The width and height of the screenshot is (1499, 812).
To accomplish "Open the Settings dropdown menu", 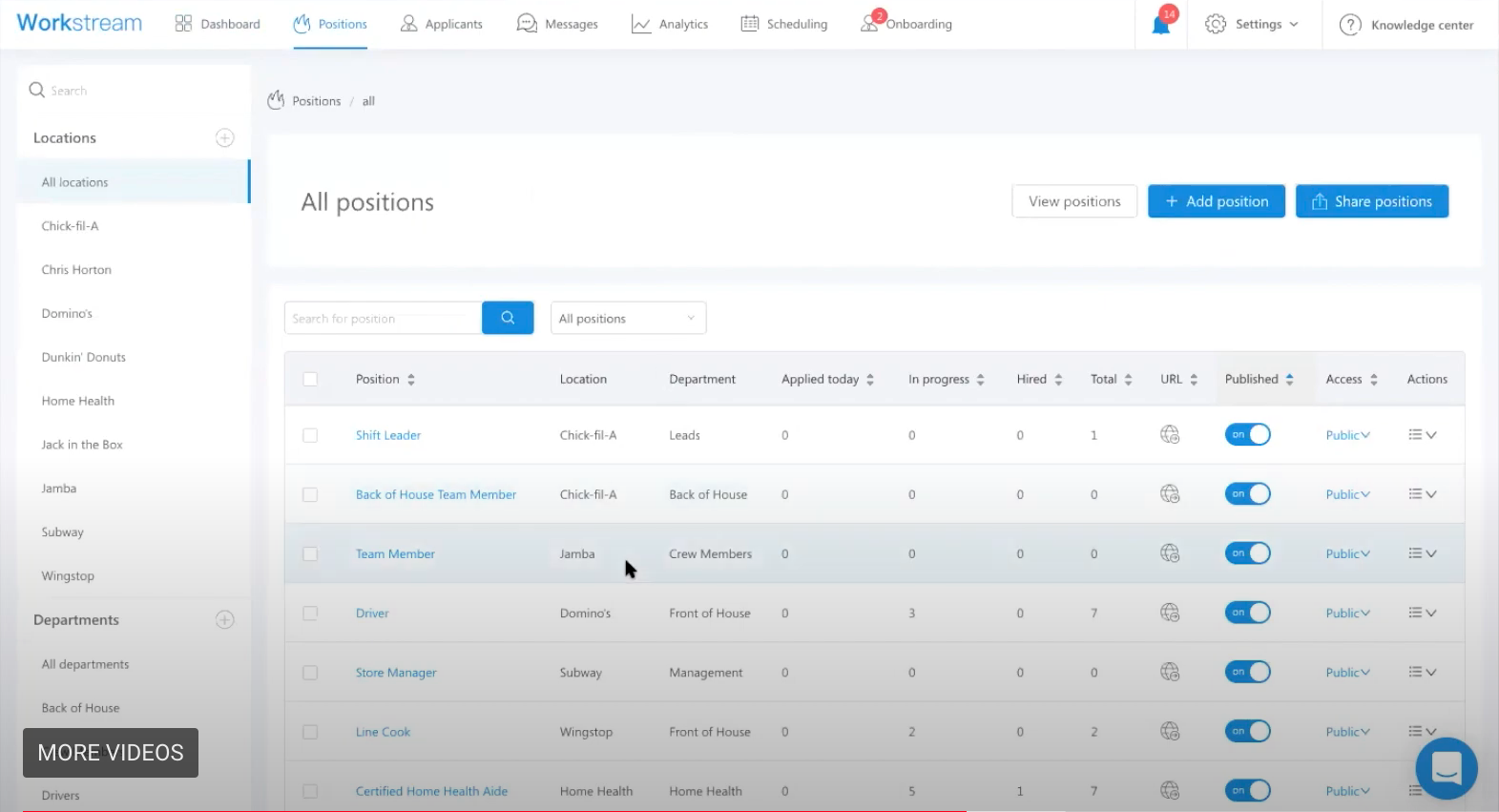I will click(1252, 25).
